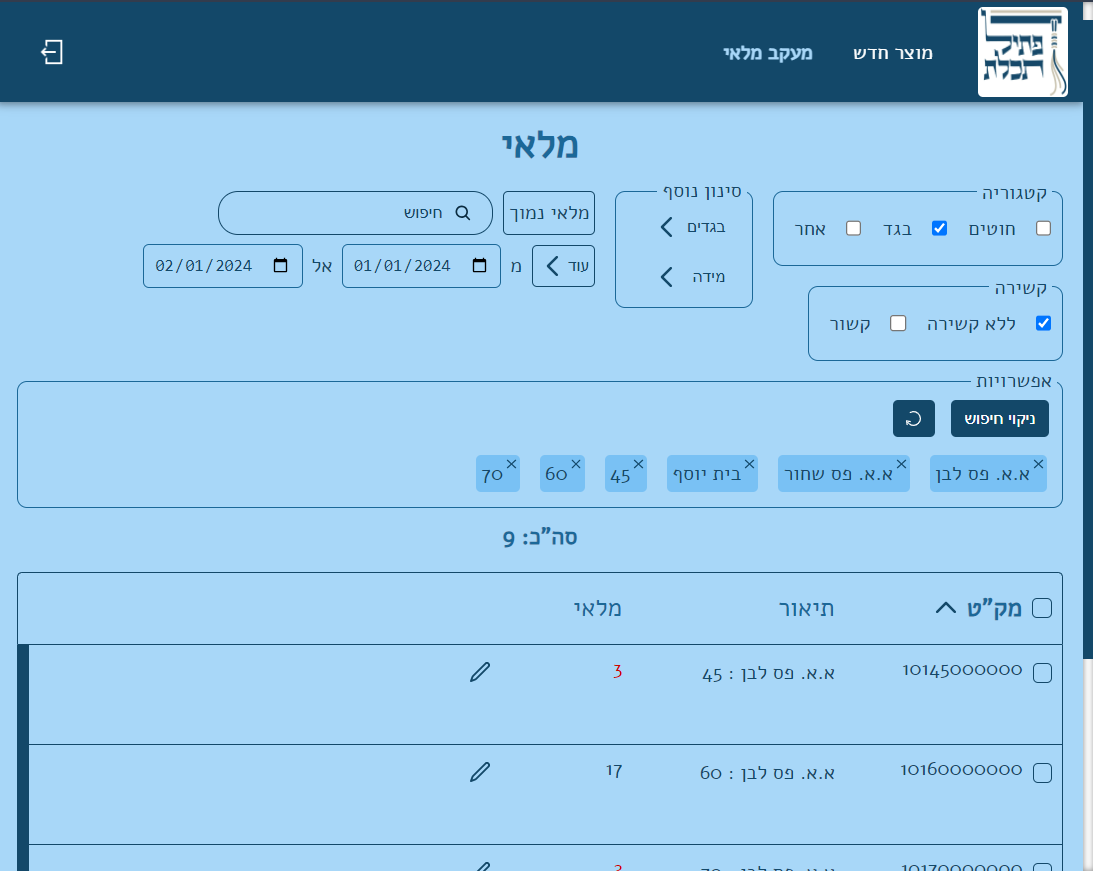The width and height of the screenshot is (1093, 871).
Task: Click the refresh icon button
Action: 913,419
